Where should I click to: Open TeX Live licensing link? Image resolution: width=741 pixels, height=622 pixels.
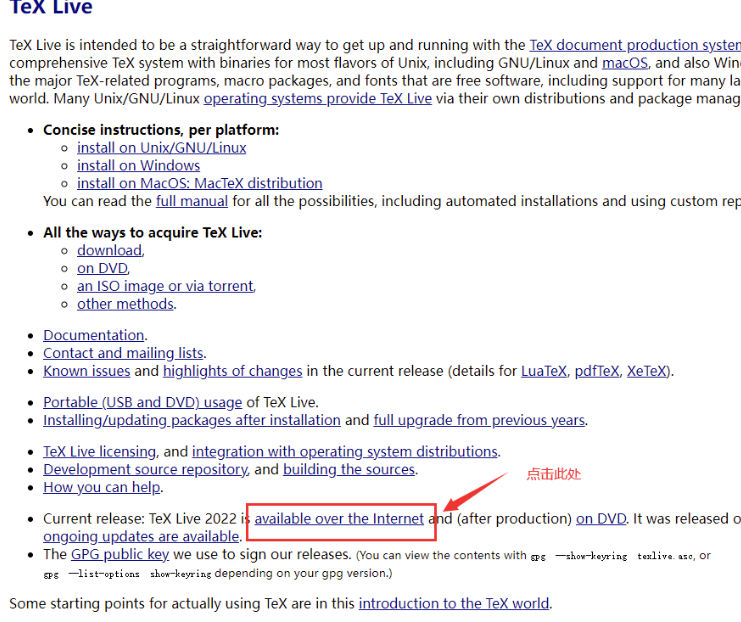point(99,451)
